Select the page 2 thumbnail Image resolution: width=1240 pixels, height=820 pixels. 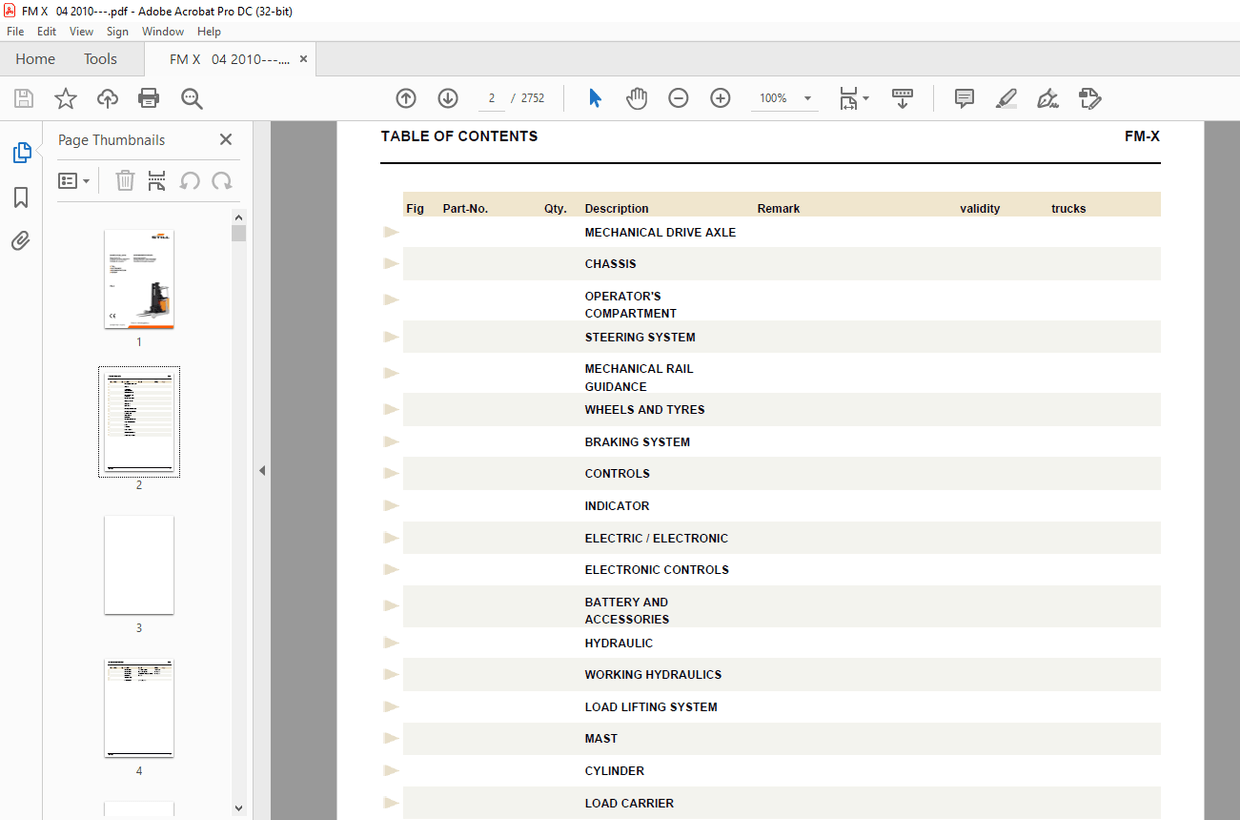click(139, 421)
